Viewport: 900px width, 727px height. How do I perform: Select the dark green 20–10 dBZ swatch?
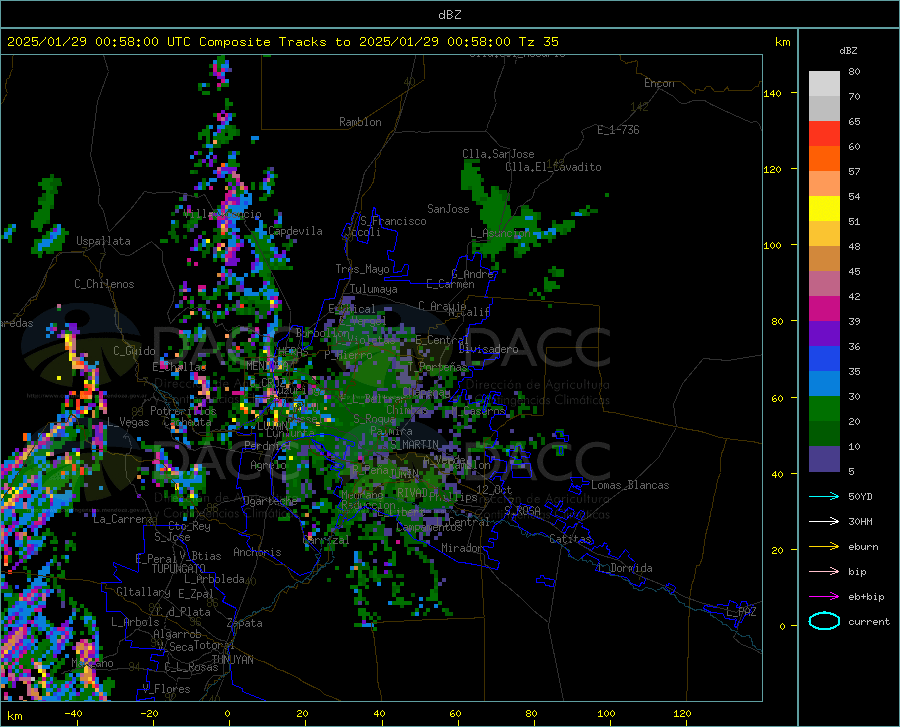(824, 434)
